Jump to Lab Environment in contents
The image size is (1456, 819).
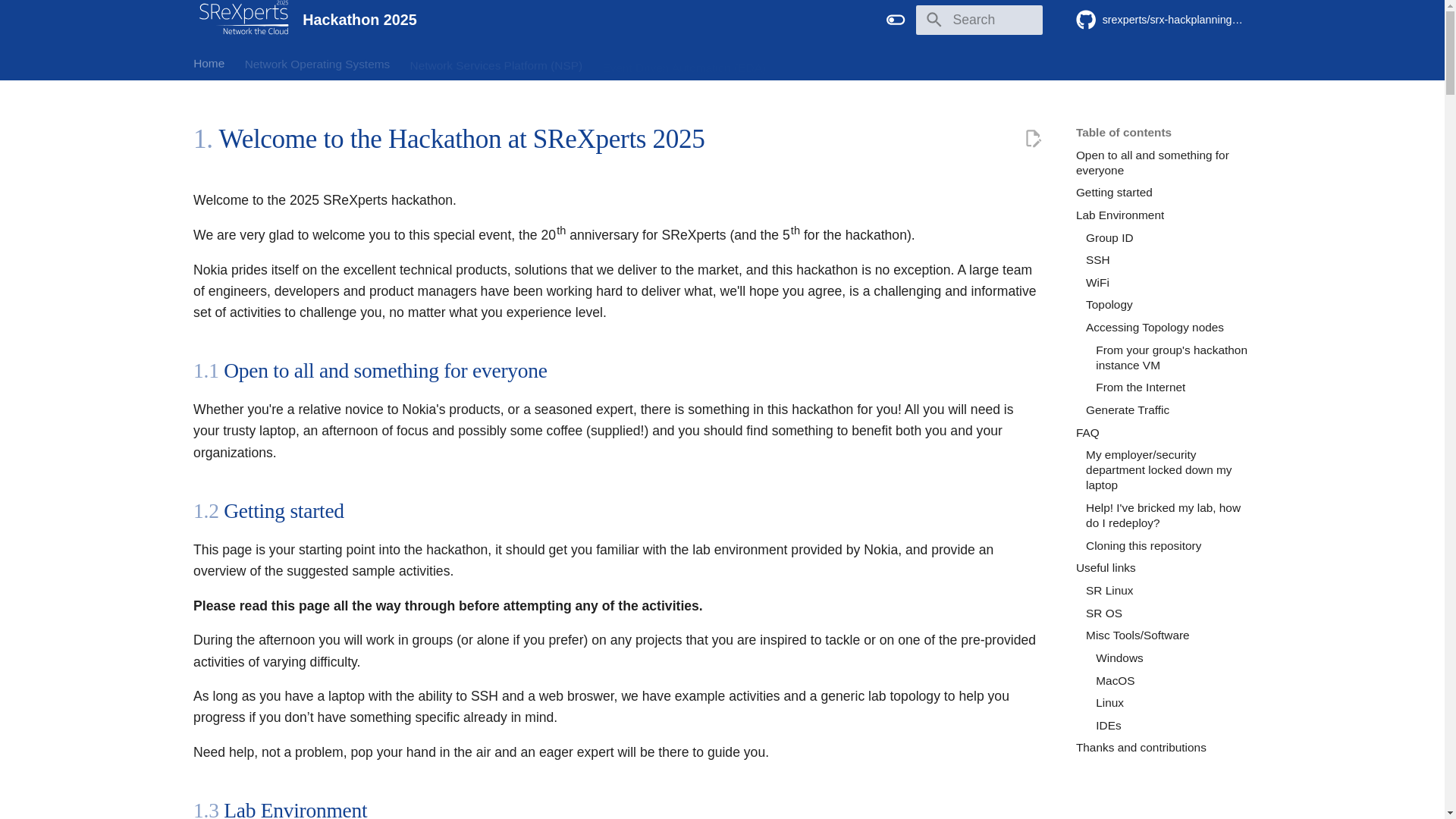pos(1119,215)
